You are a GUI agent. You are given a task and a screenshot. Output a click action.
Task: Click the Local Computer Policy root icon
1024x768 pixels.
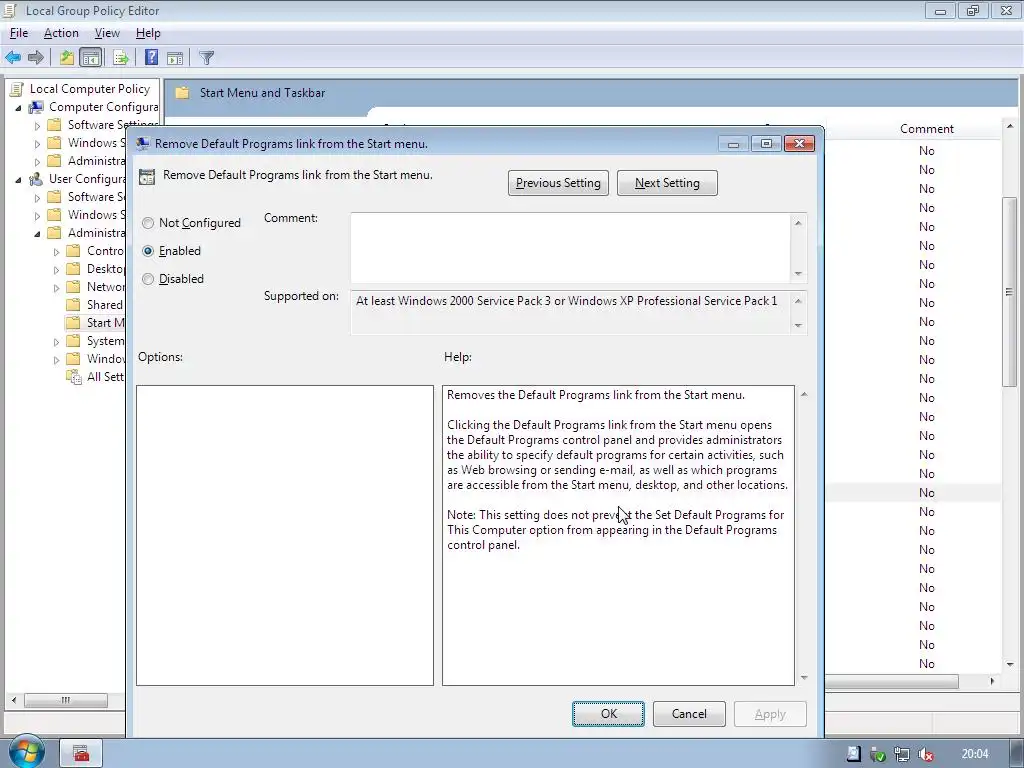(x=17, y=89)
